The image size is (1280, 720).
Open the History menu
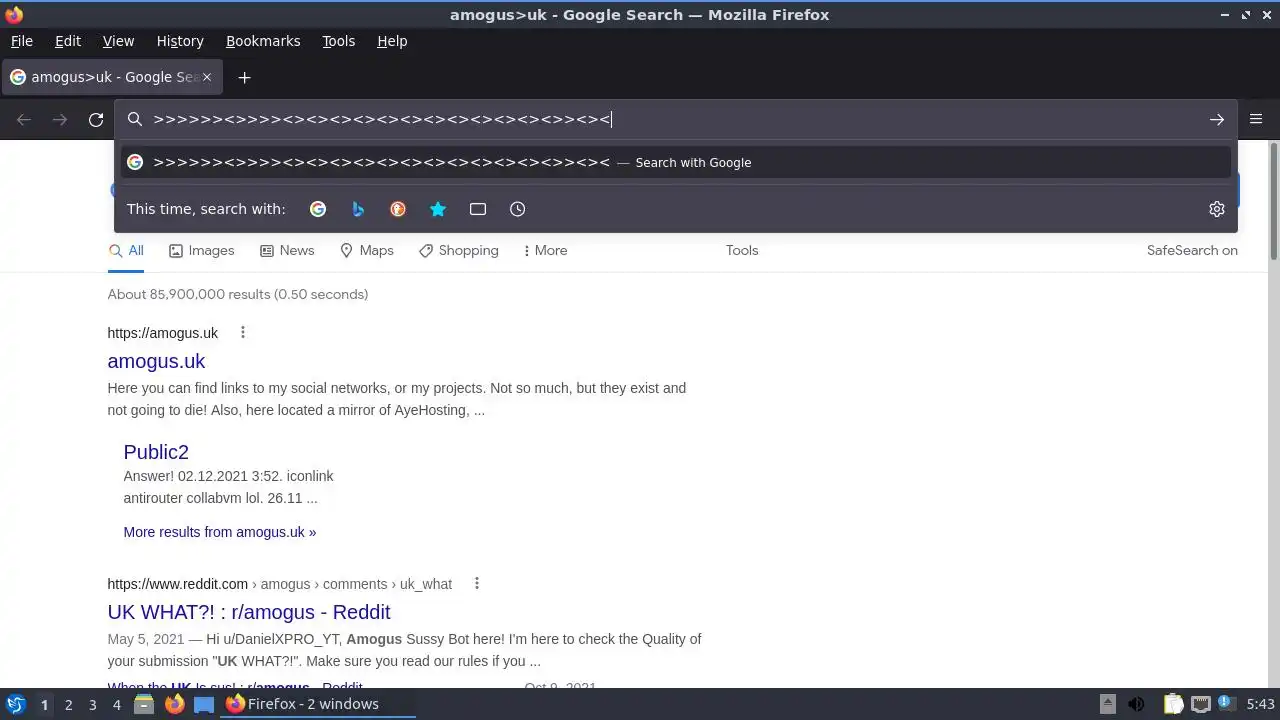[x=180, y=41]
